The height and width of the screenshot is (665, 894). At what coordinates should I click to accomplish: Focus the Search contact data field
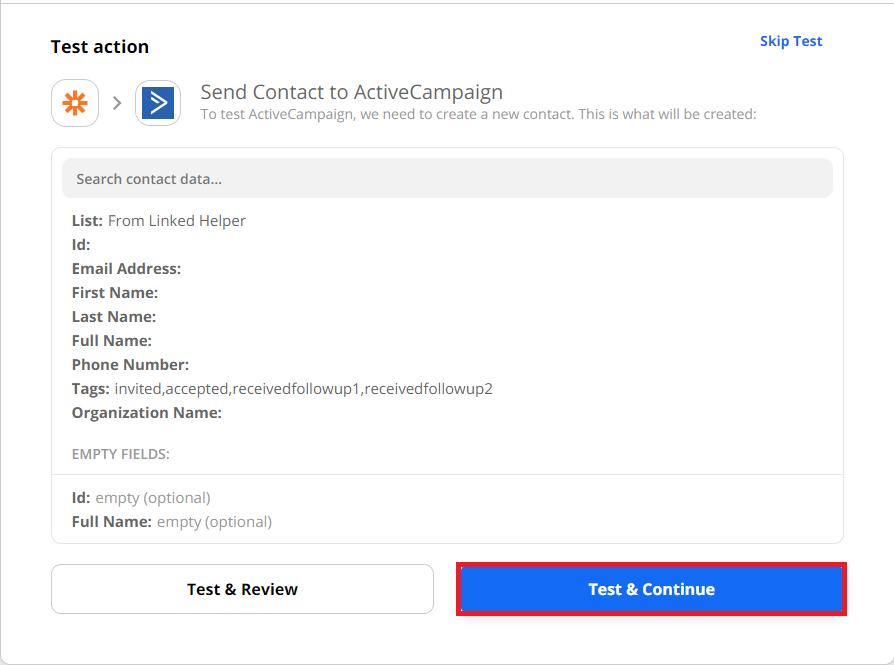pyautogui.click(x=447, y=179)
